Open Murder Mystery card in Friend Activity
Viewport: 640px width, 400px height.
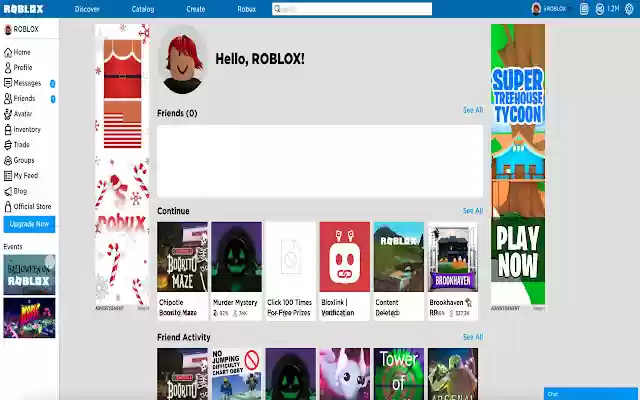291,373
